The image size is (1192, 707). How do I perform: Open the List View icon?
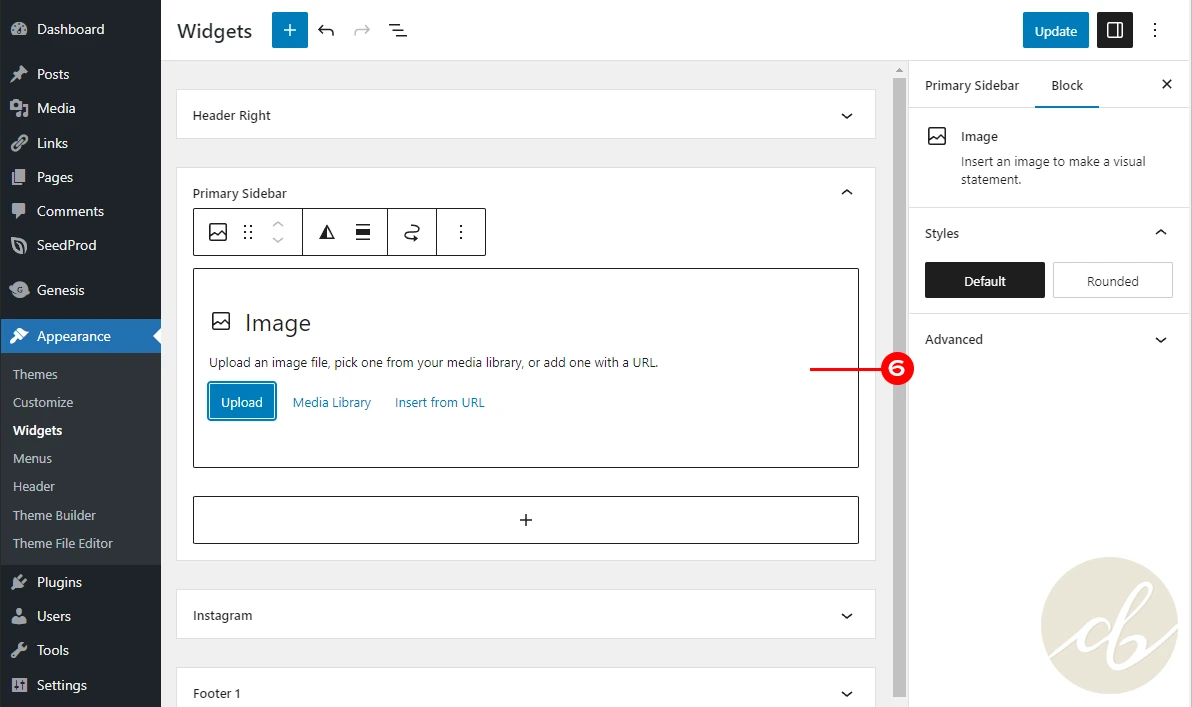click(x=398, y=30)
